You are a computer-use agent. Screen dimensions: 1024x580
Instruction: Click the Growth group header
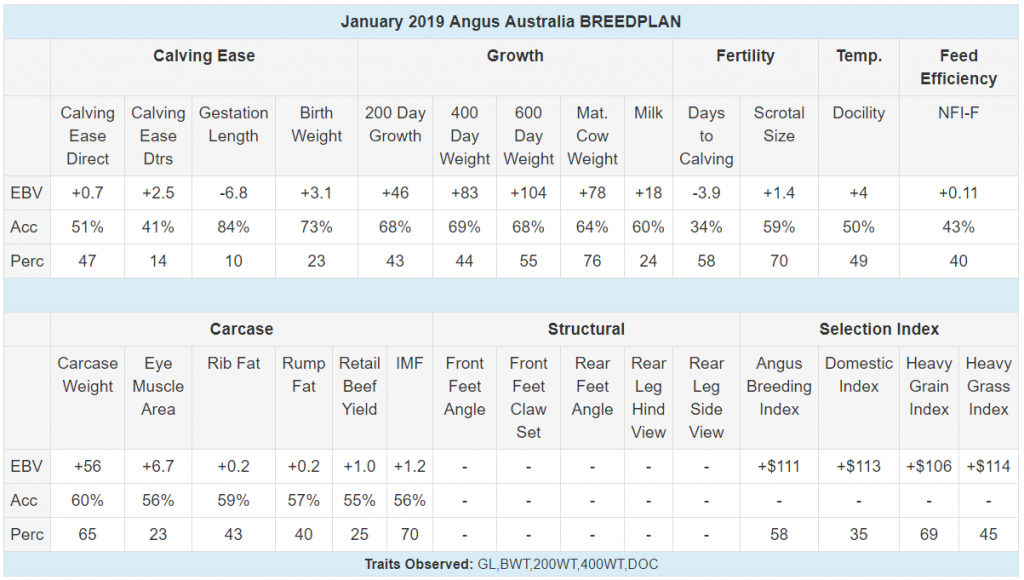tap(515, 56)
